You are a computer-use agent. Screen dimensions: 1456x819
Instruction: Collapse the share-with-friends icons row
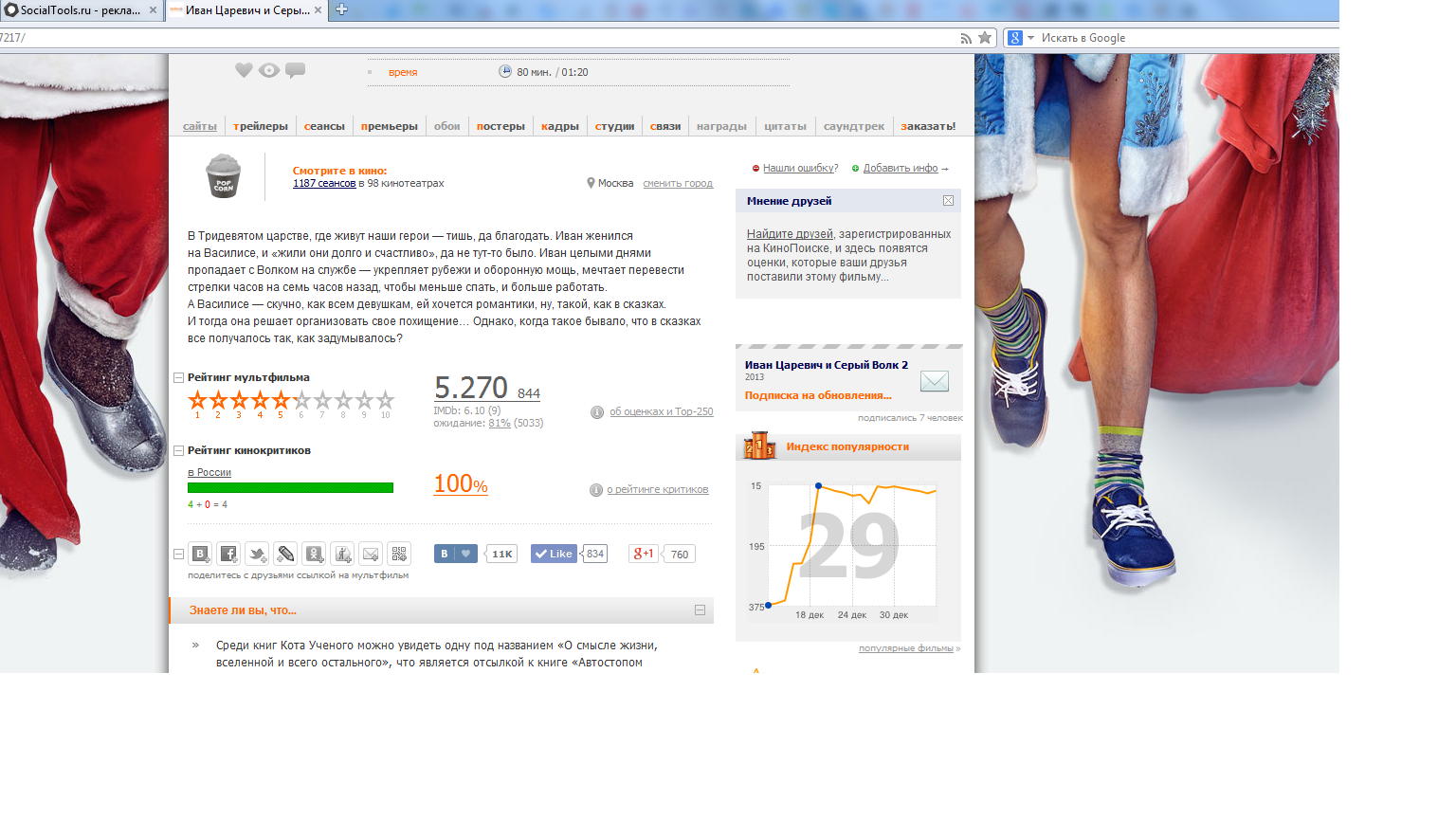[x=178, y=554]
